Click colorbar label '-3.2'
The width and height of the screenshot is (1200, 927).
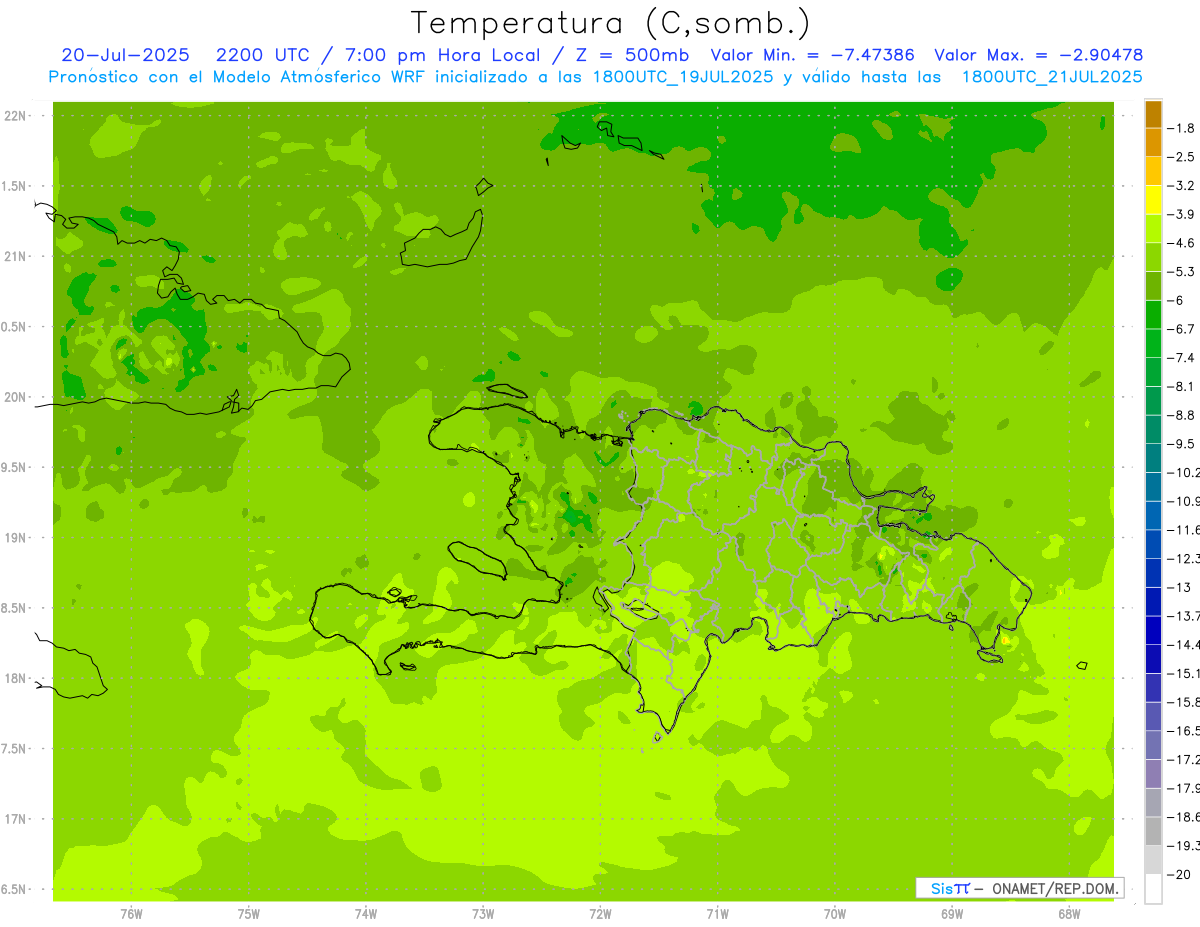click(1180, 186)
